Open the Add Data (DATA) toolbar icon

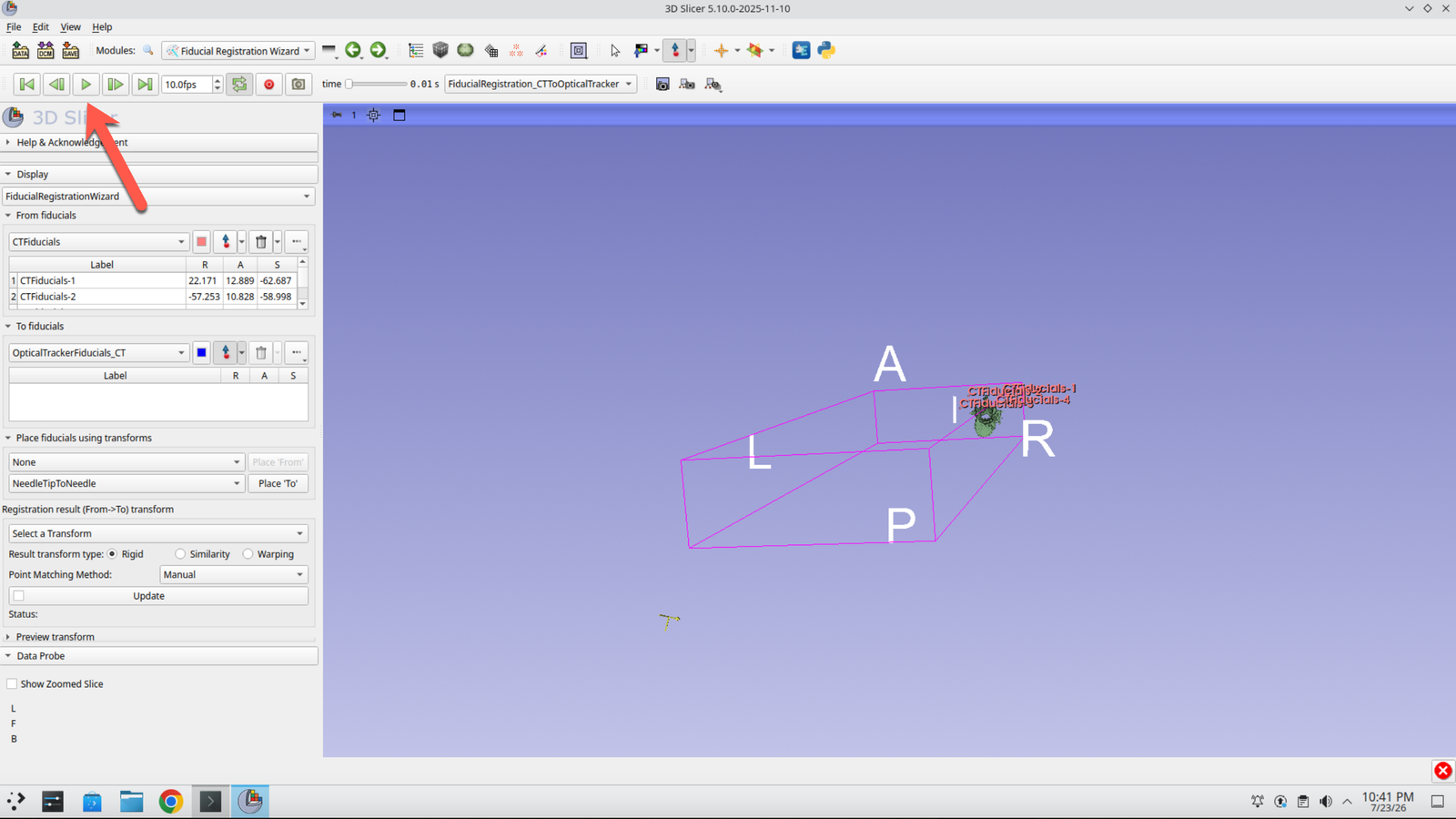(x=20, y=51)
